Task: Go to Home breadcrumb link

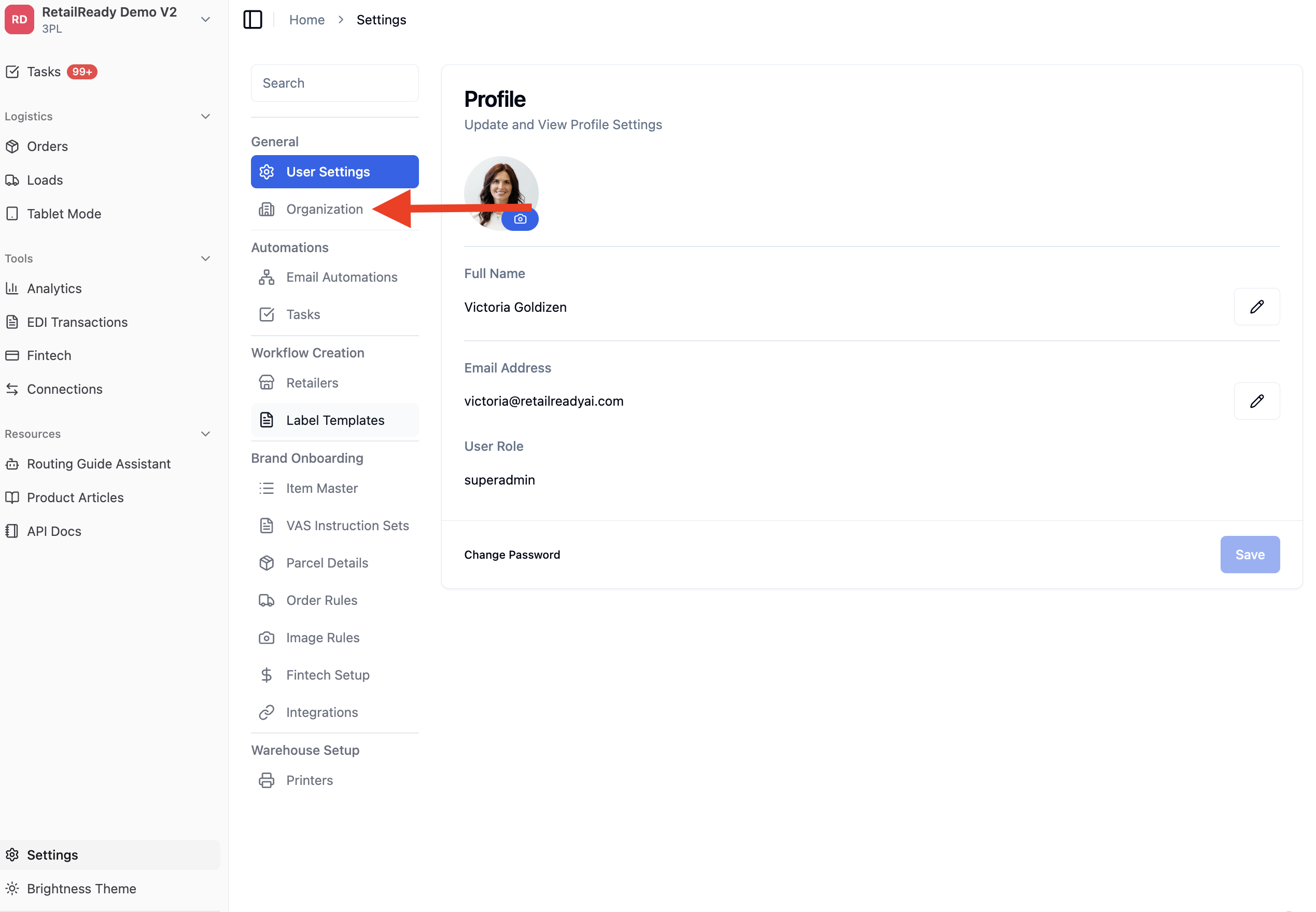Action: pos(307,19)
